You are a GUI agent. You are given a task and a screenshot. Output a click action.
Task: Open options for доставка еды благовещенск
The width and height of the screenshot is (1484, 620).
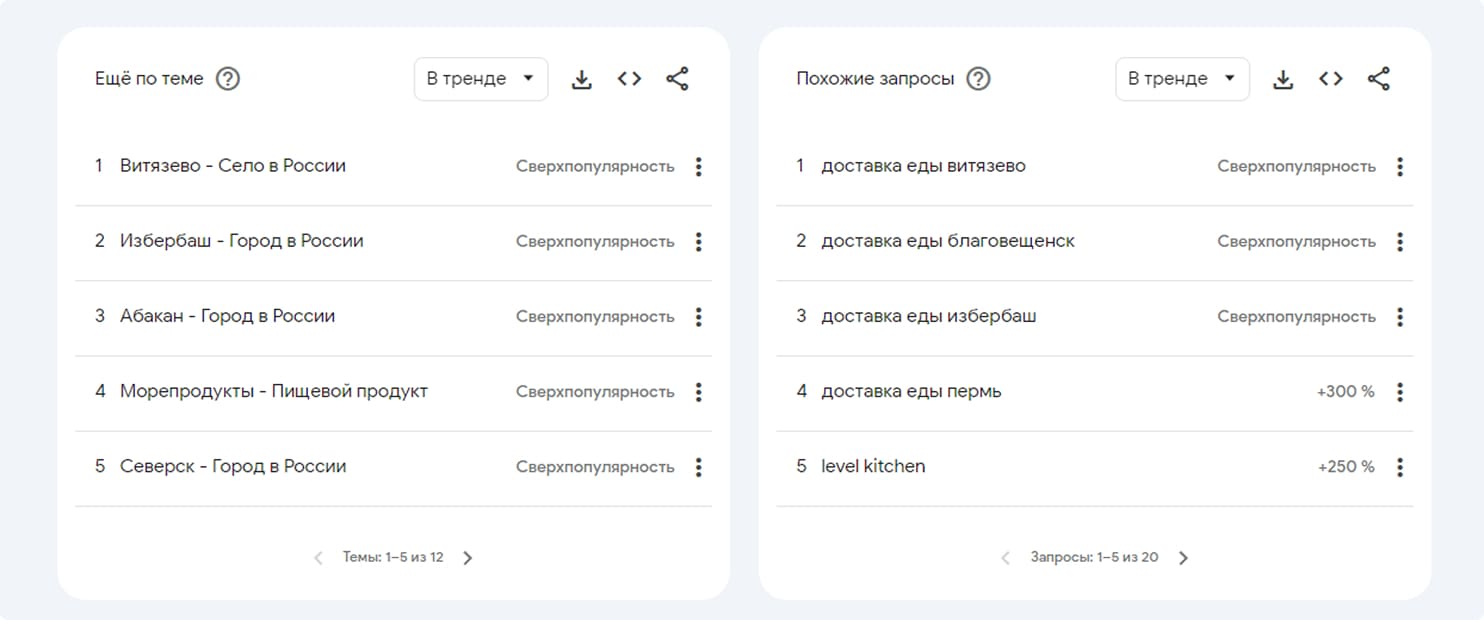pos(1400,242)
